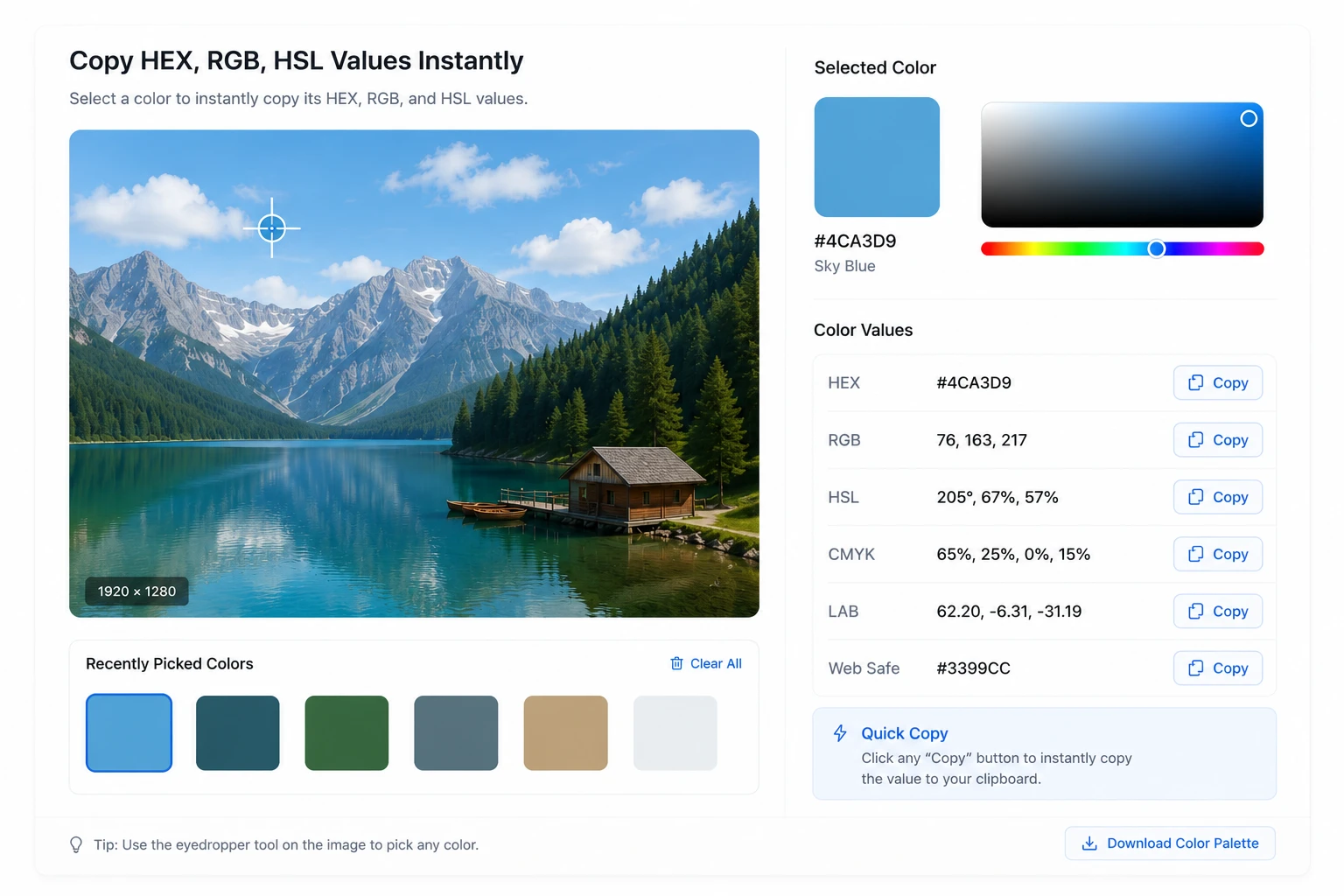The image size is (1344, 896).
Task: Select the forest green recent swatch
Action: pyautogui.click(x=346, y=733)
